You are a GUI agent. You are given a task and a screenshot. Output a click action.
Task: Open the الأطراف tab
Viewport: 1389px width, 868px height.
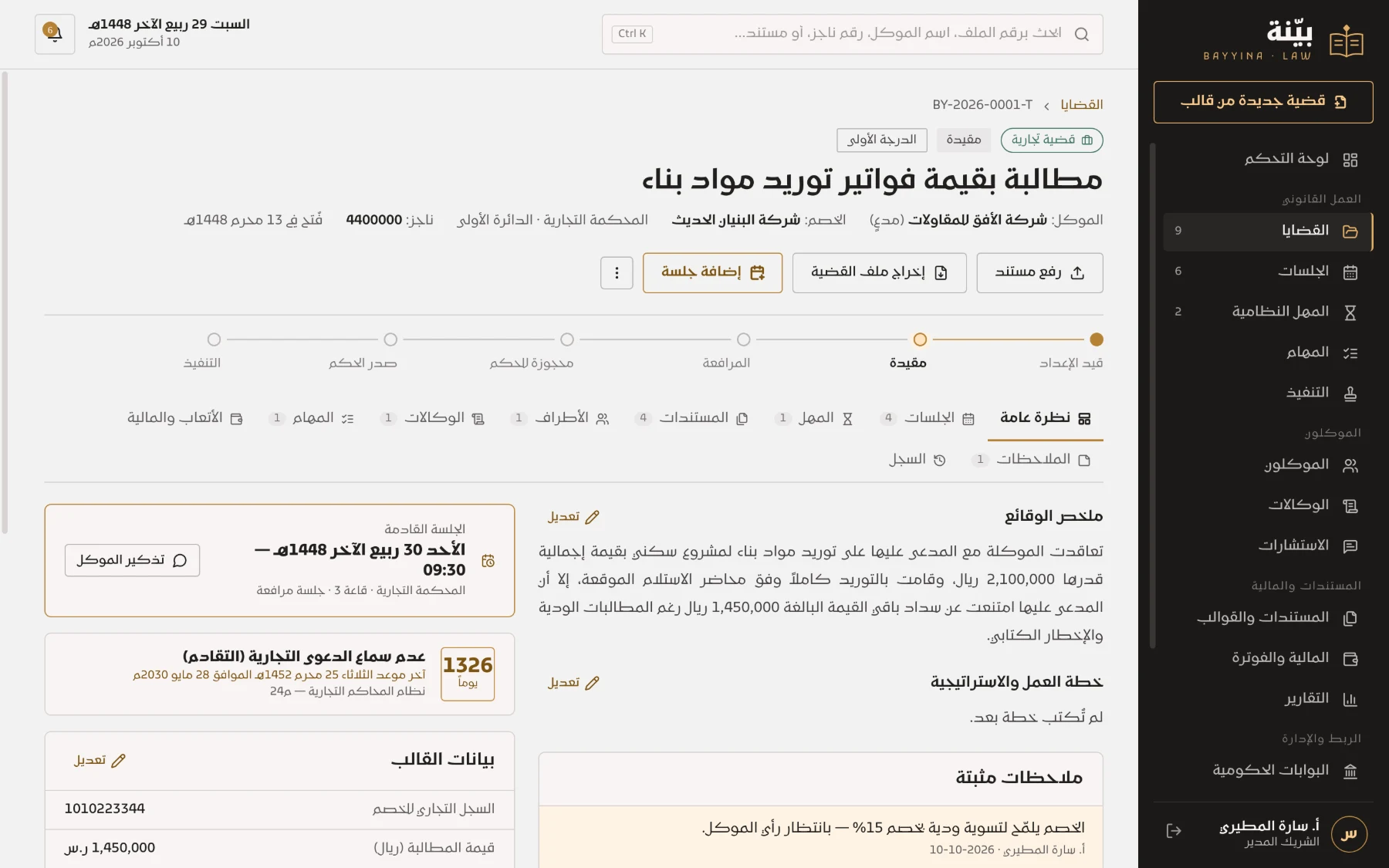[x=559, y=418]
